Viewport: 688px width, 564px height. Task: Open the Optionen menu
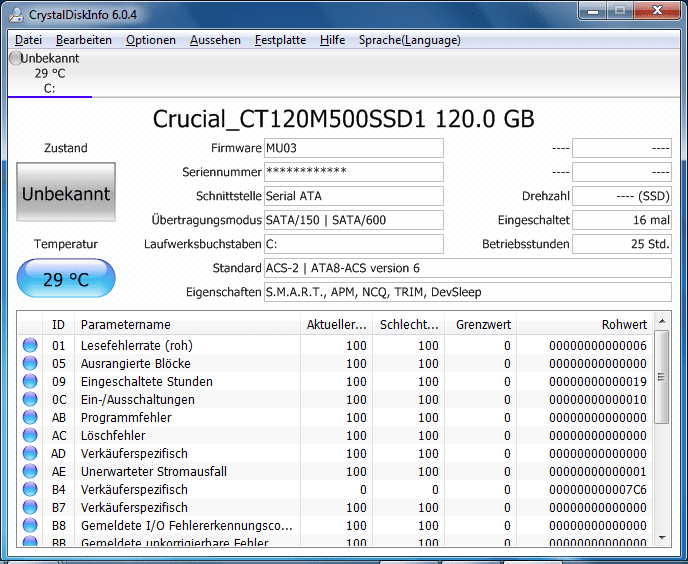click(x=150, y=40)
